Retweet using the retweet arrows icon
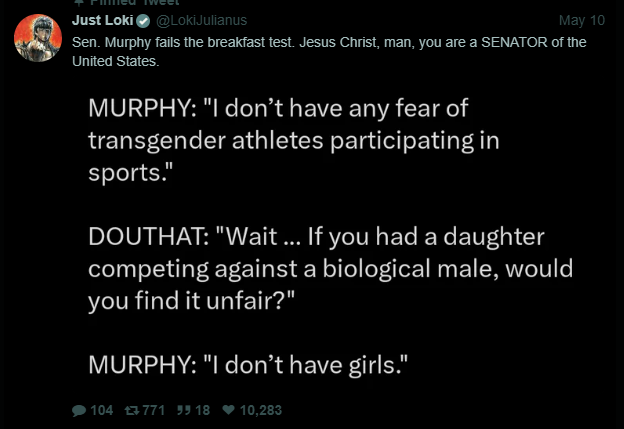The height and width of the screenshot is (429, 624). 131,410
